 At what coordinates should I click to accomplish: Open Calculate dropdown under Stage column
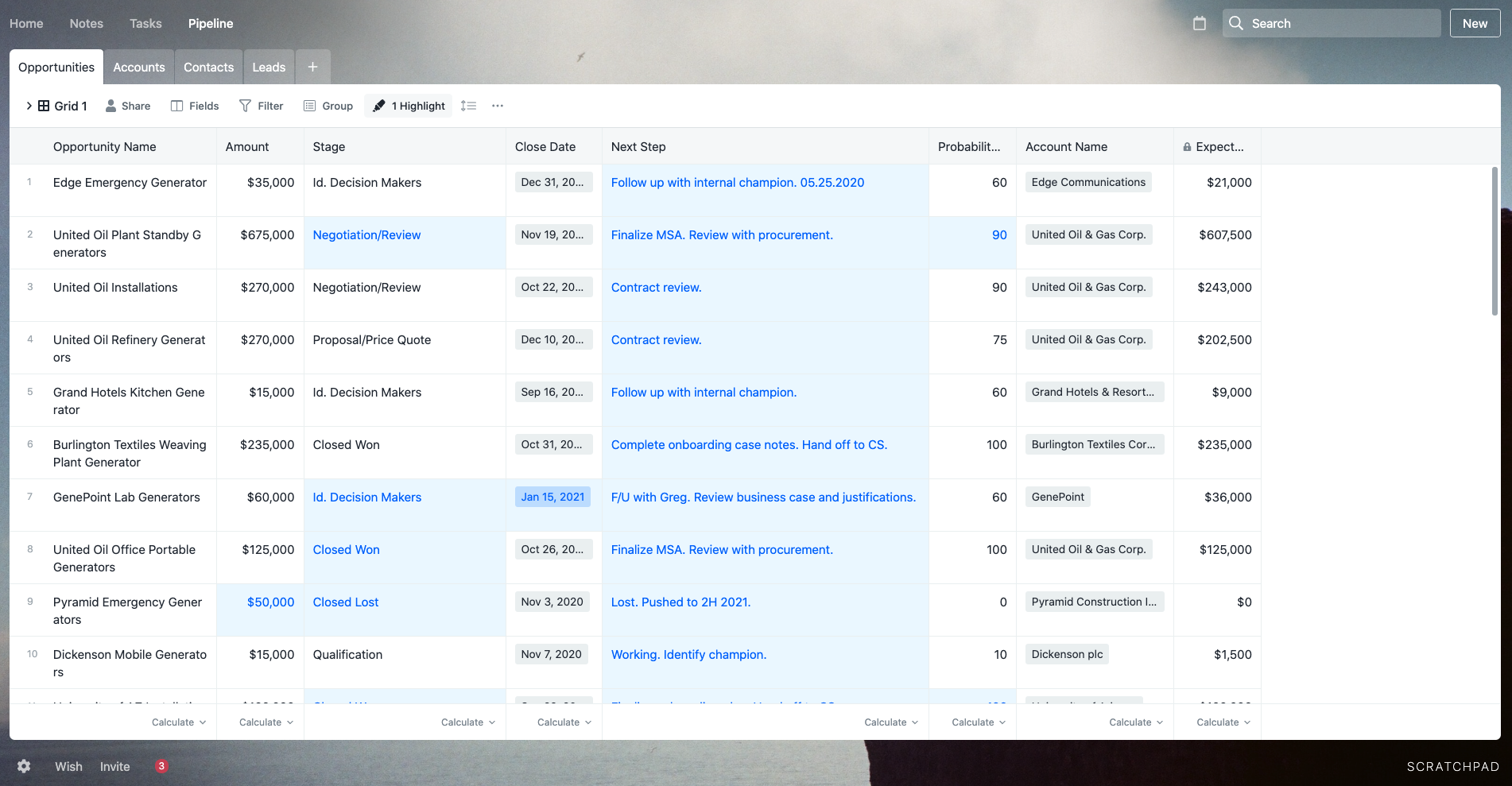point(468,722)
